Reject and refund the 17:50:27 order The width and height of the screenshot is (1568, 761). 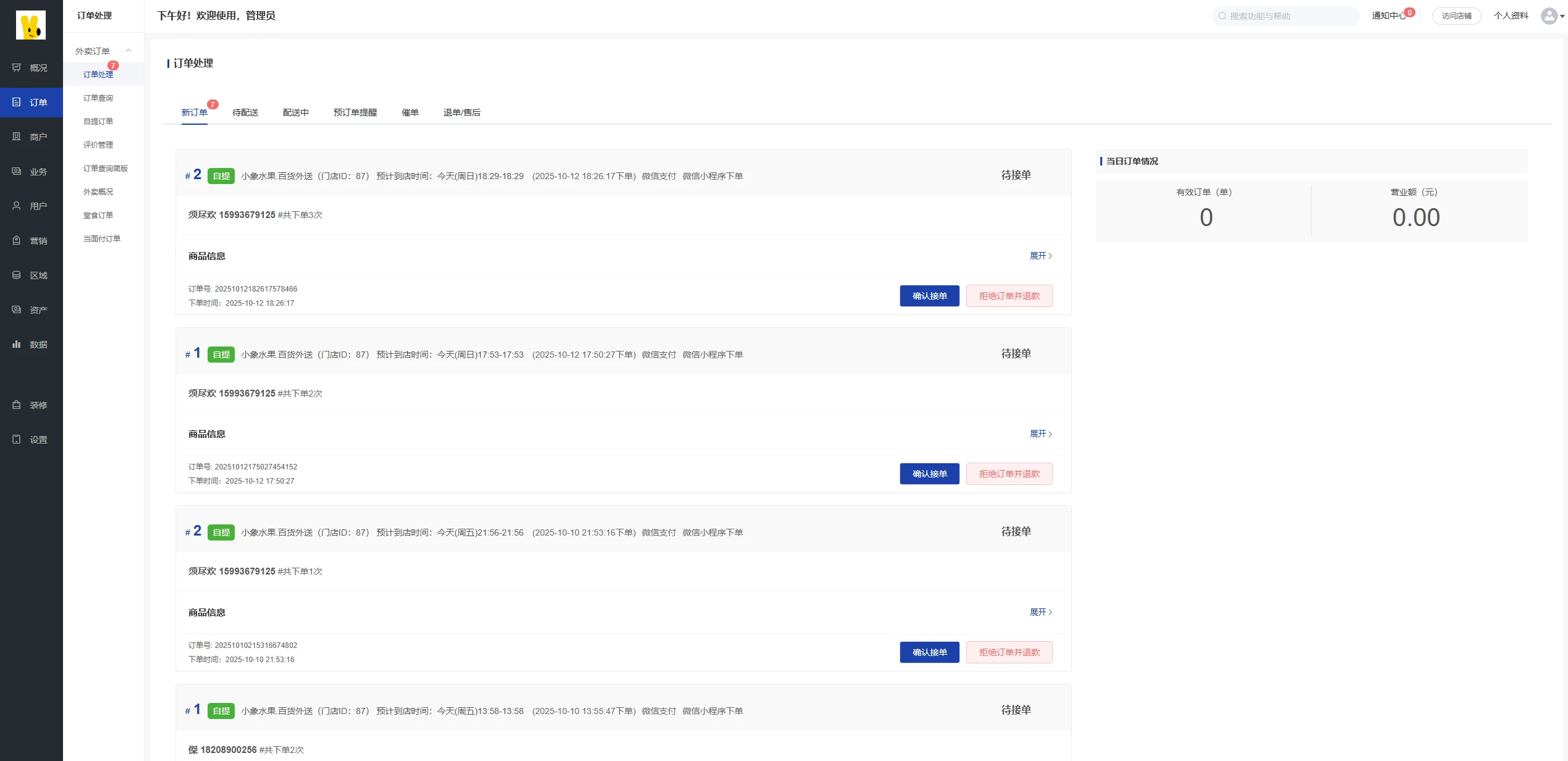pos(1009,474)
